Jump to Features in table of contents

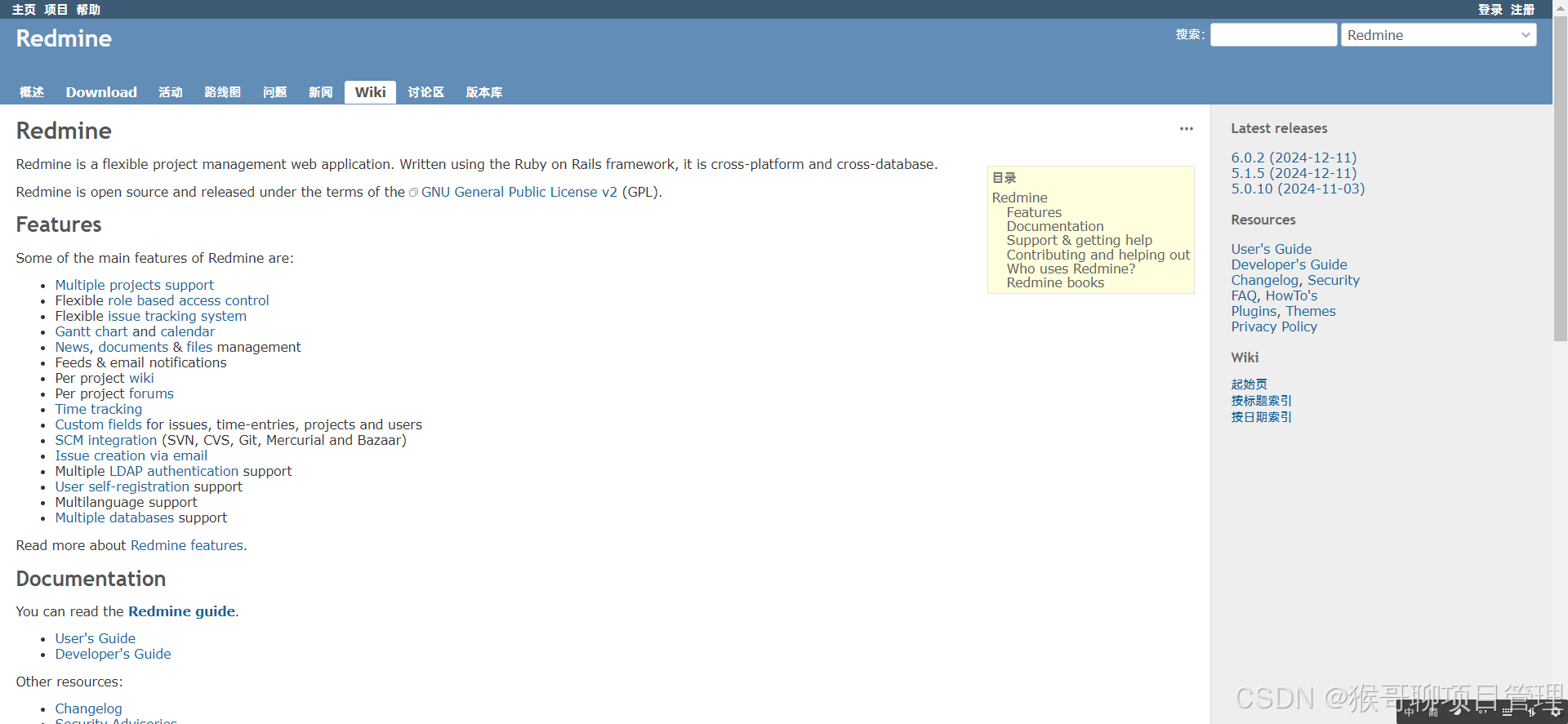coord(1034,212)
